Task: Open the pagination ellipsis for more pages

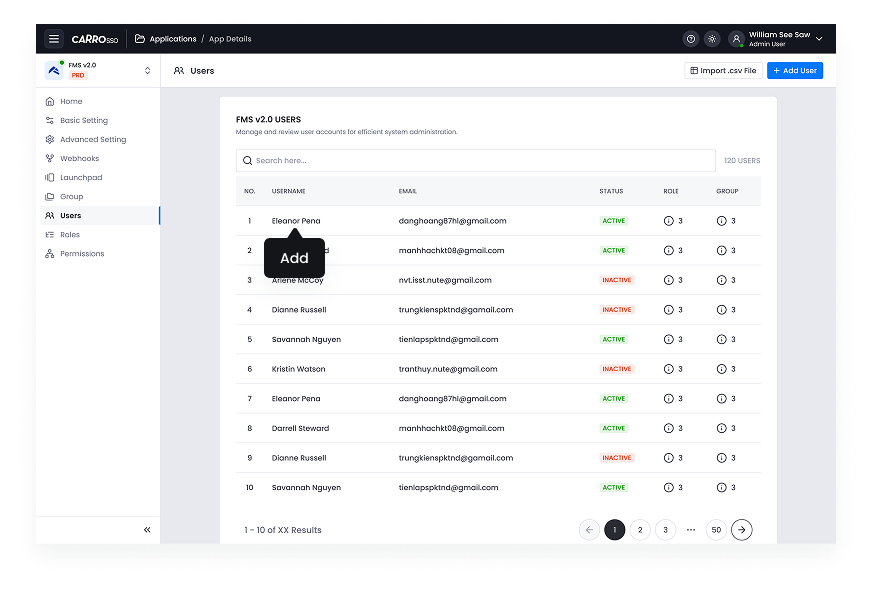Action: [x=690, y=529]
